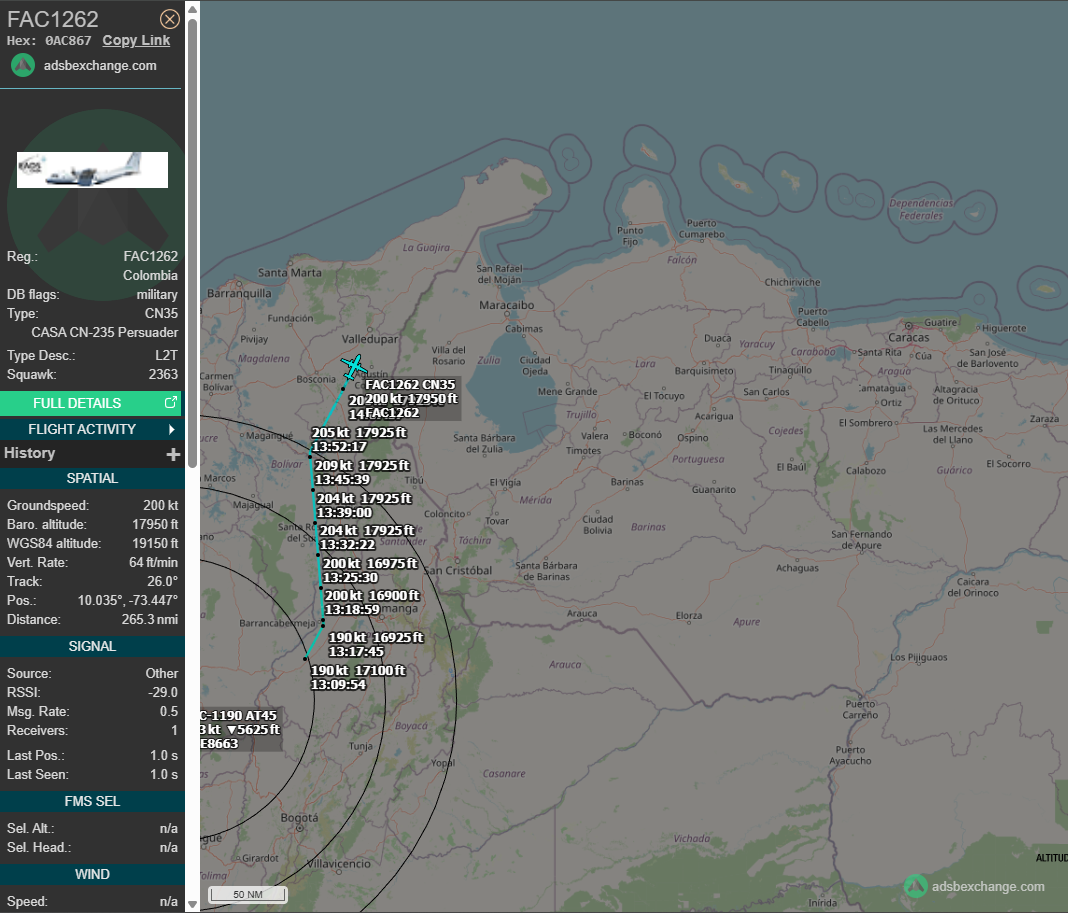Click the sidebar scroll up arrow

pyautogui.click(x=193, y=9)
